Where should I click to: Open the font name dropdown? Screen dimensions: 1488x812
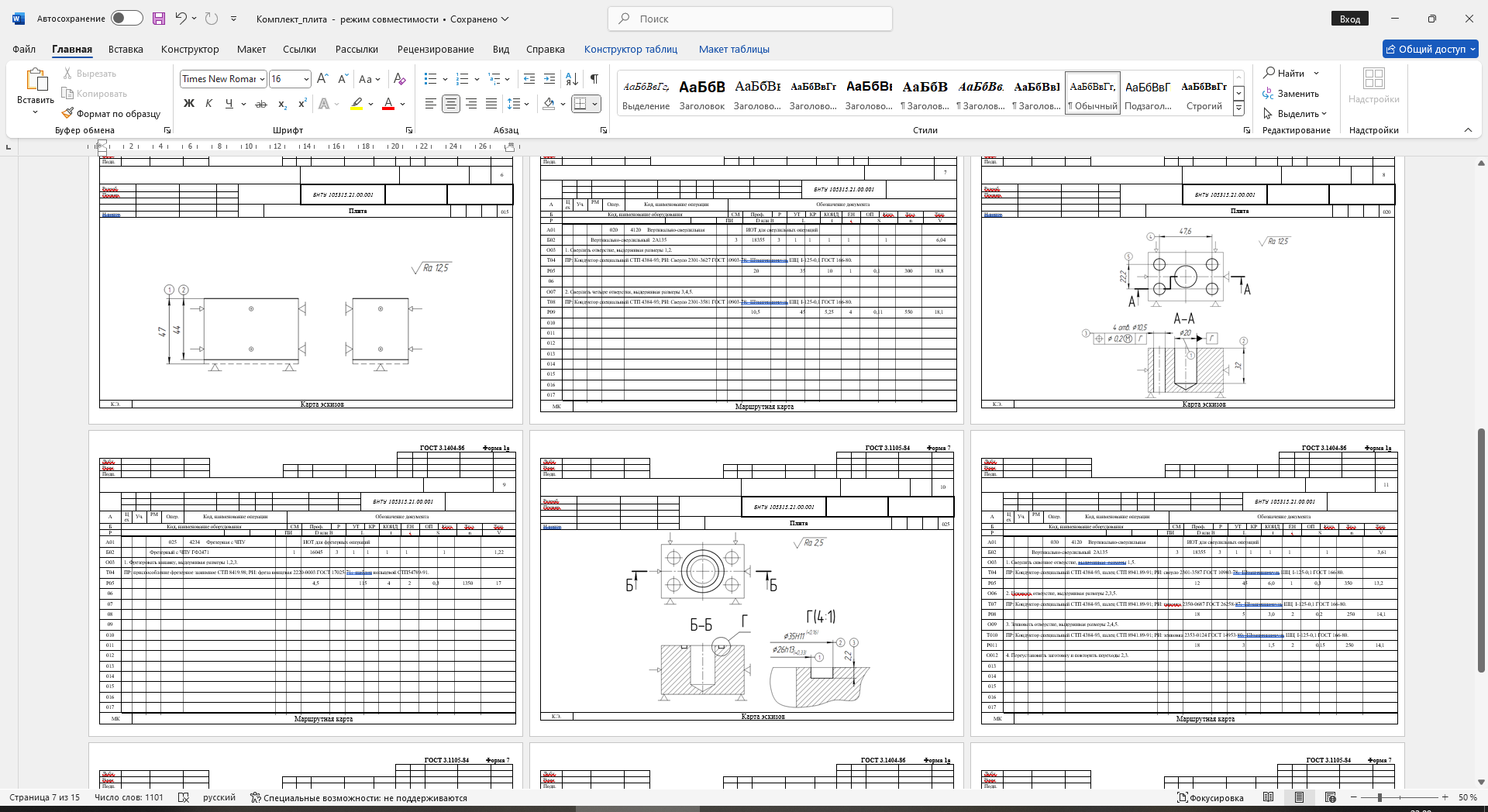tap(262, 79)
